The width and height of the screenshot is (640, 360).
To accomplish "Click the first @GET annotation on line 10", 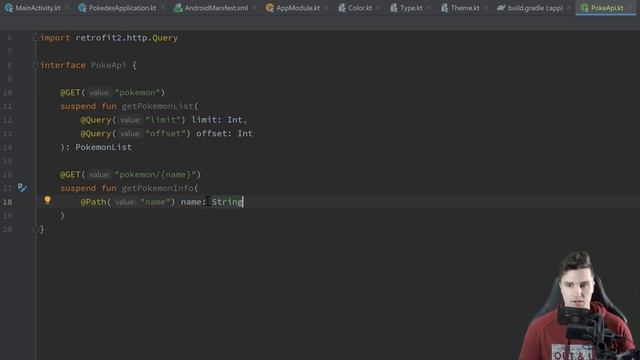I will [70, 93].
